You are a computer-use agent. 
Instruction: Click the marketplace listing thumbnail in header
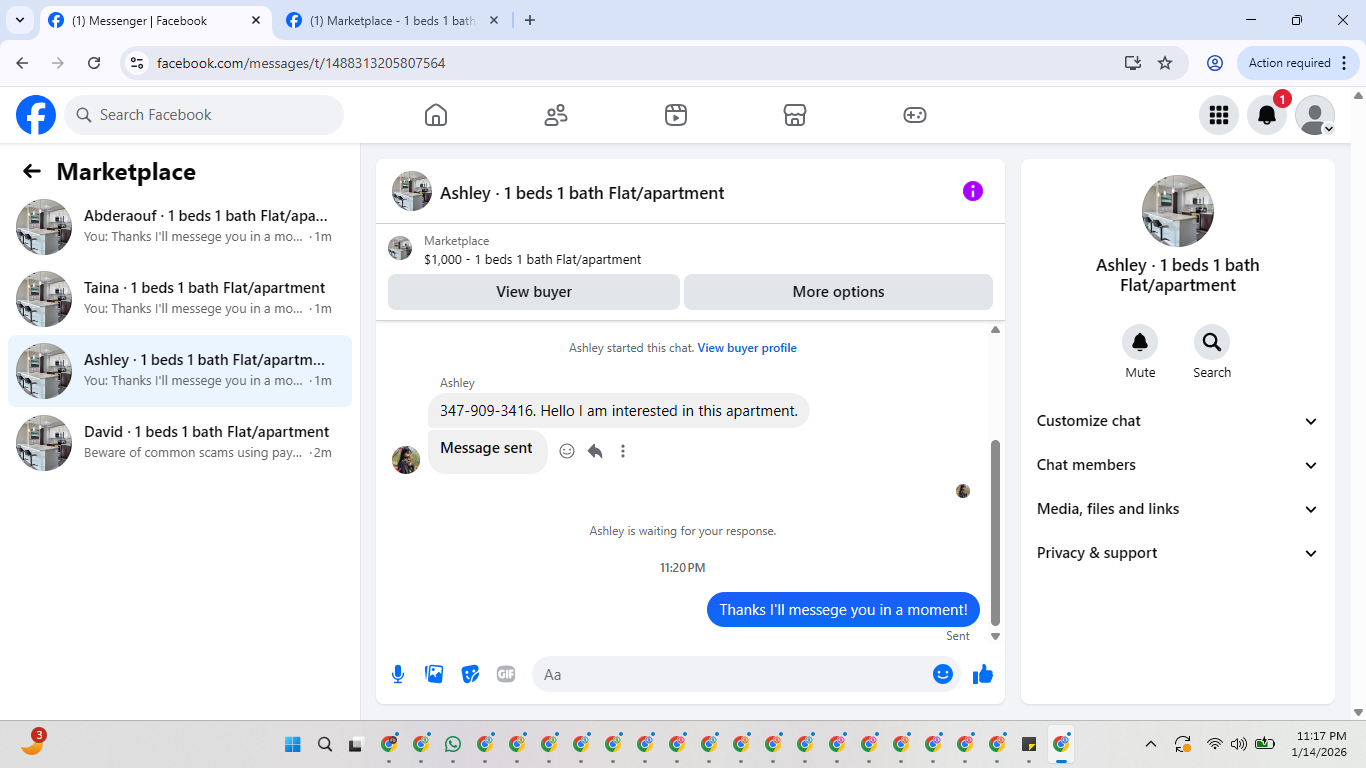click(x=400, y=248)
